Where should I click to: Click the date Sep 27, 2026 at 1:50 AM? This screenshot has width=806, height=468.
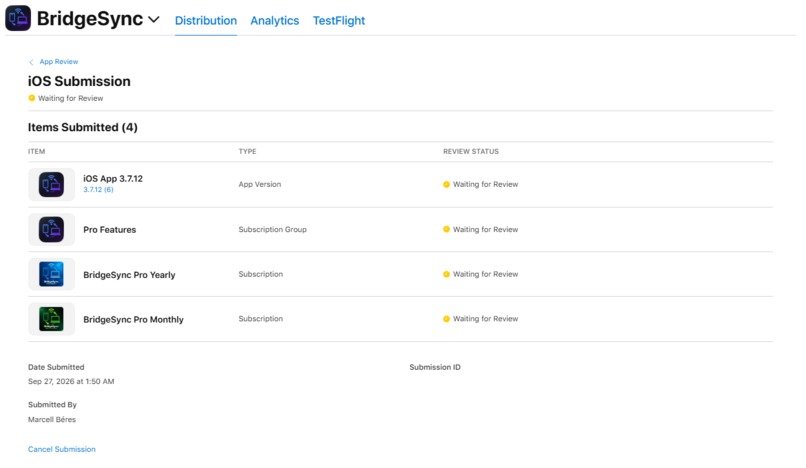pyautogui.click(x=71, y=381)
